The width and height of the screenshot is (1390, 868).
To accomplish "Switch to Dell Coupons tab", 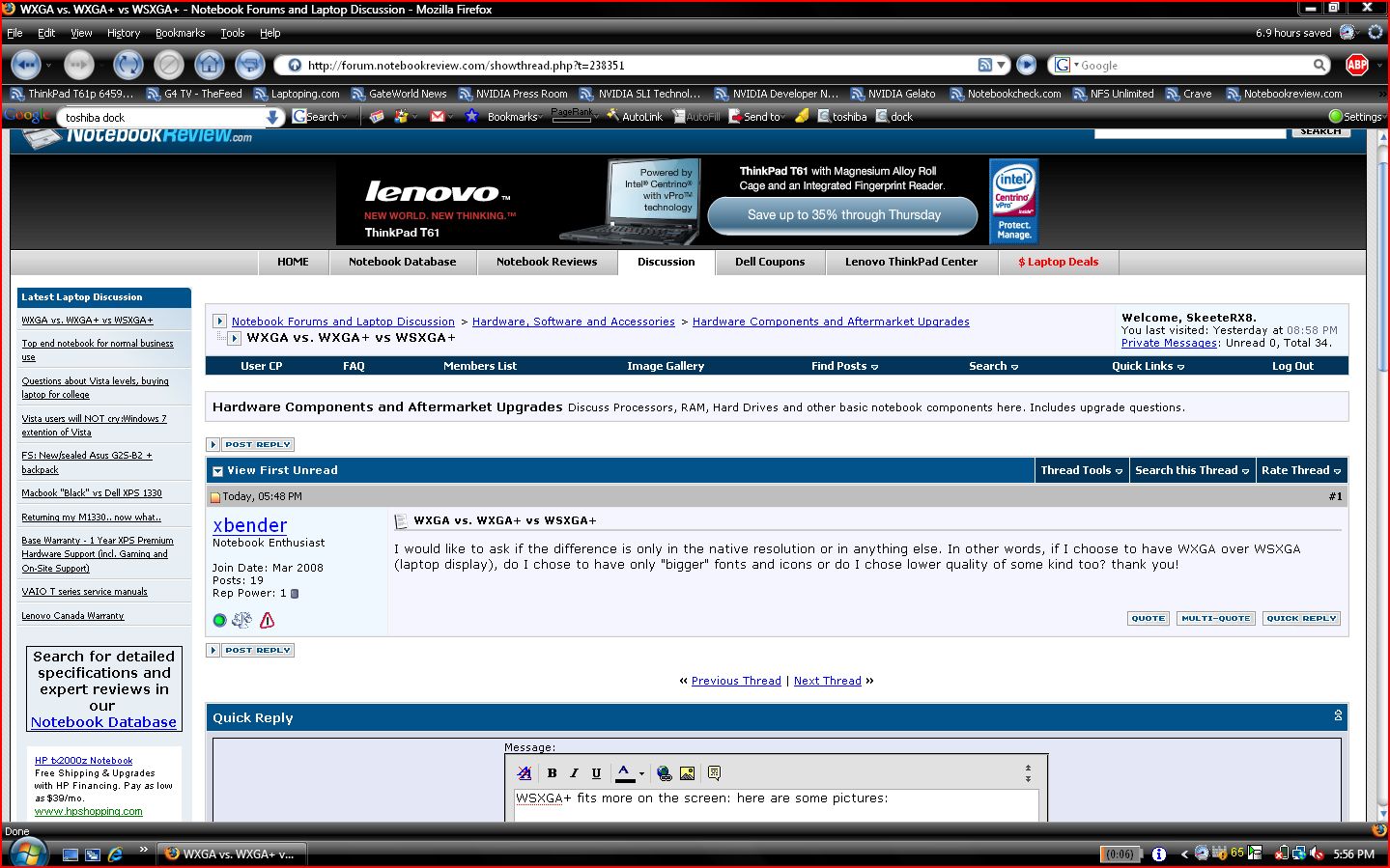I will [770, 262].
